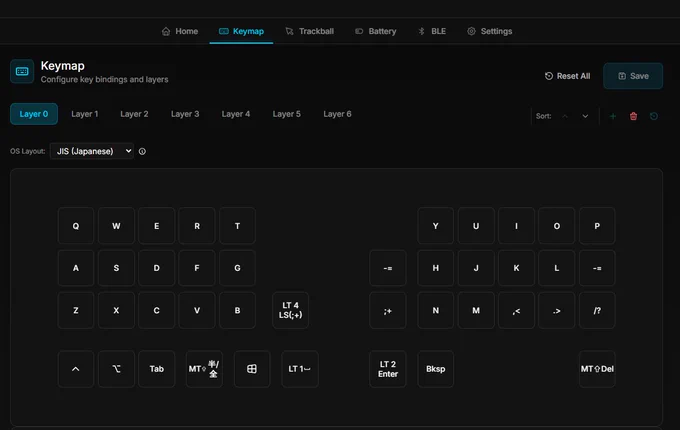
Task: Select the /? key
Action: coord(597,310)
